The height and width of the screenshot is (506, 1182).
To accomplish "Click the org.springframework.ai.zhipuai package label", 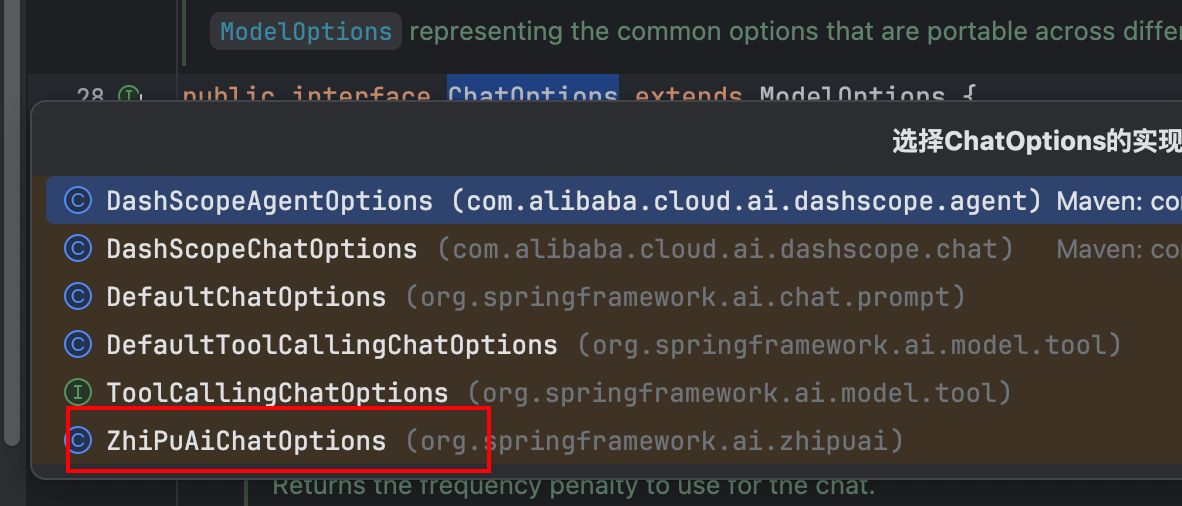I will (654, 441).
